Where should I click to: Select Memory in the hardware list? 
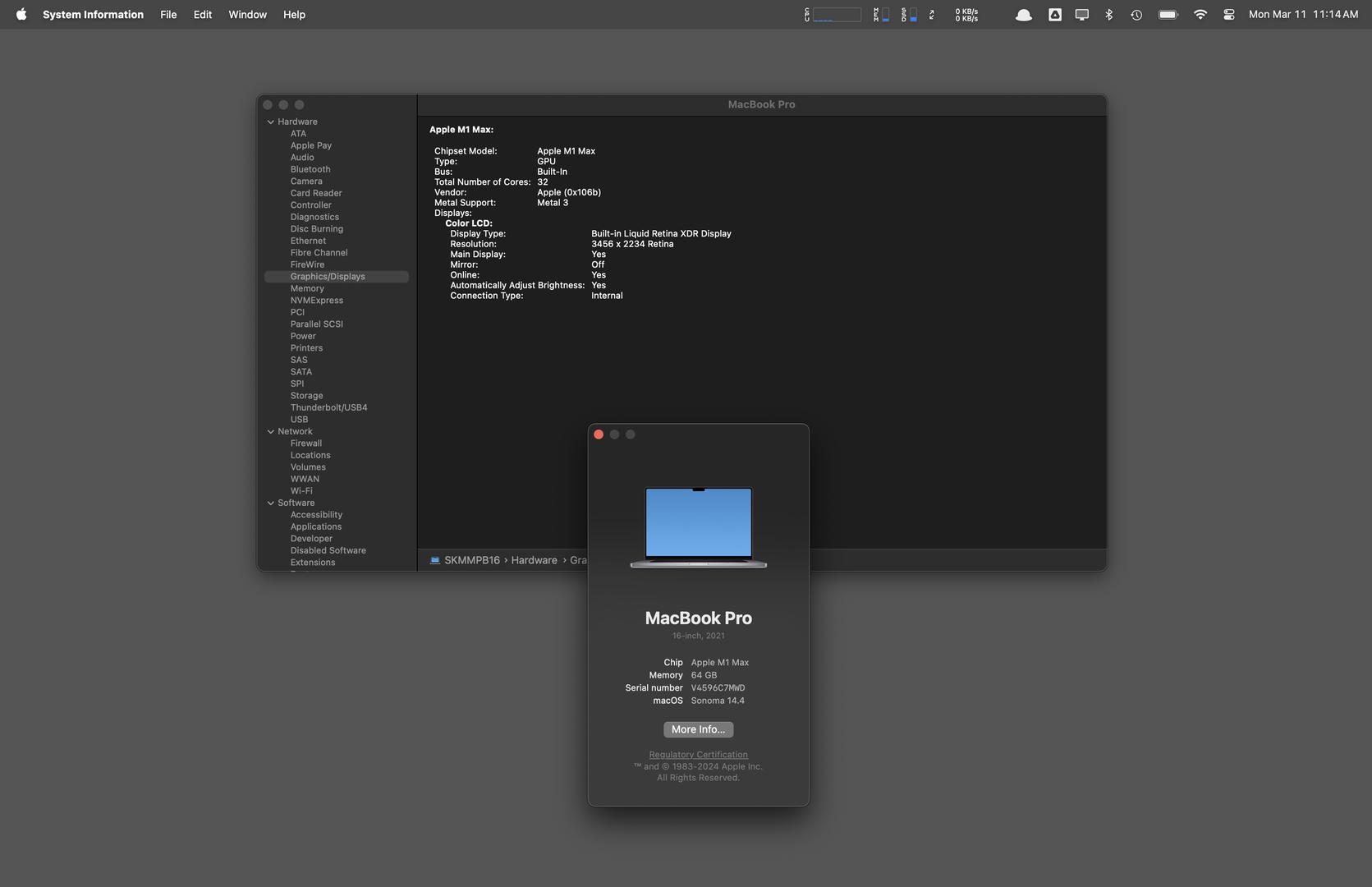(x=307, y=288)
